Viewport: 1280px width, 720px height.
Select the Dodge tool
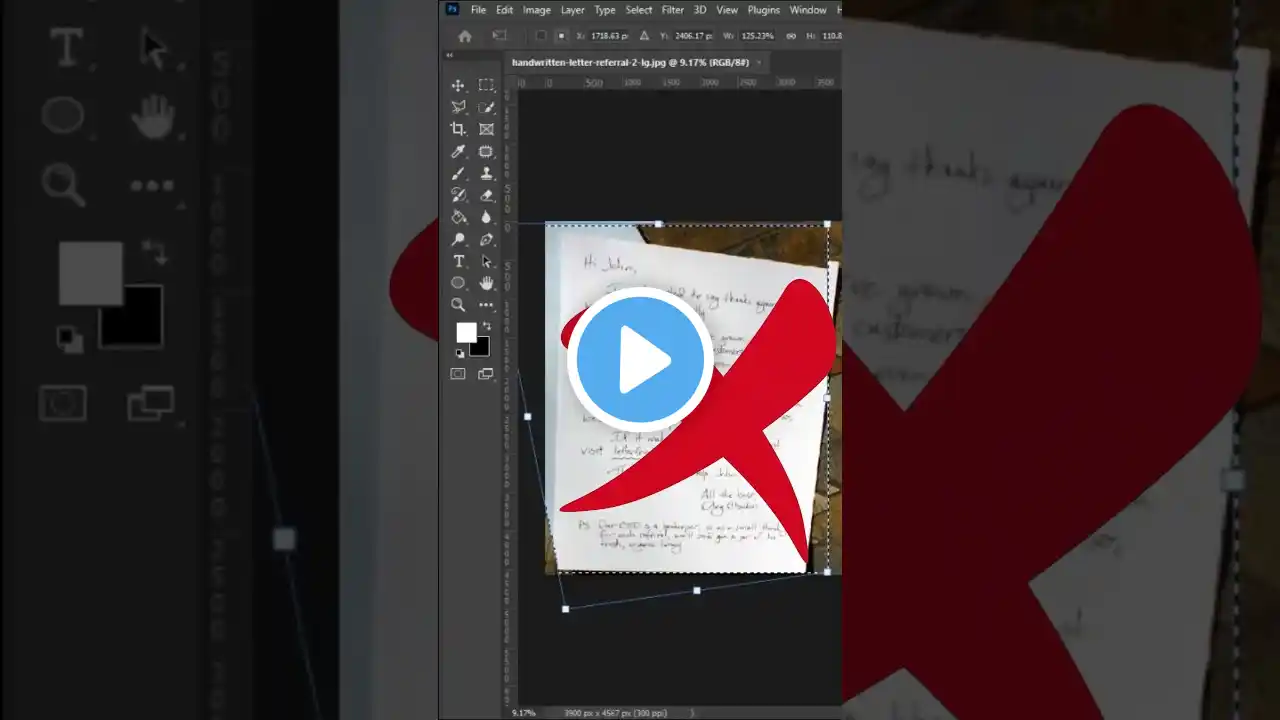pyautogui.click(x=458, y=239)
